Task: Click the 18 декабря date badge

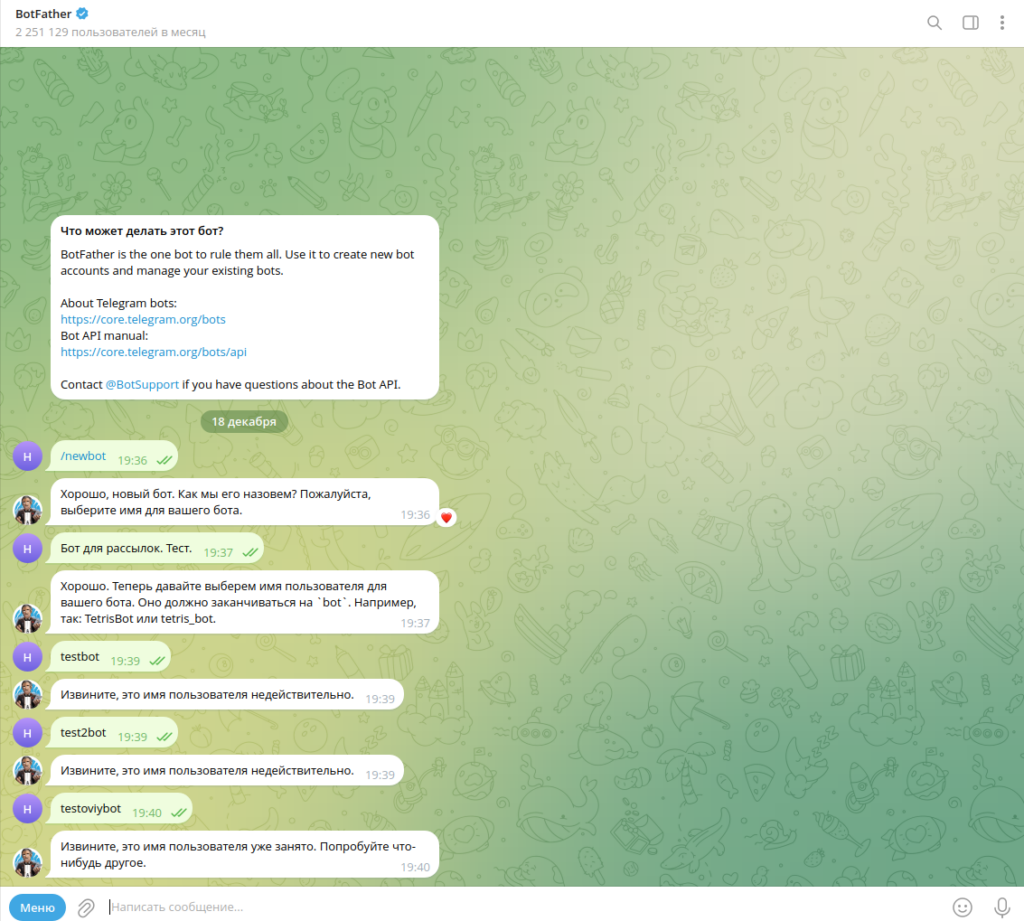Action: click(x=244, y=422)
